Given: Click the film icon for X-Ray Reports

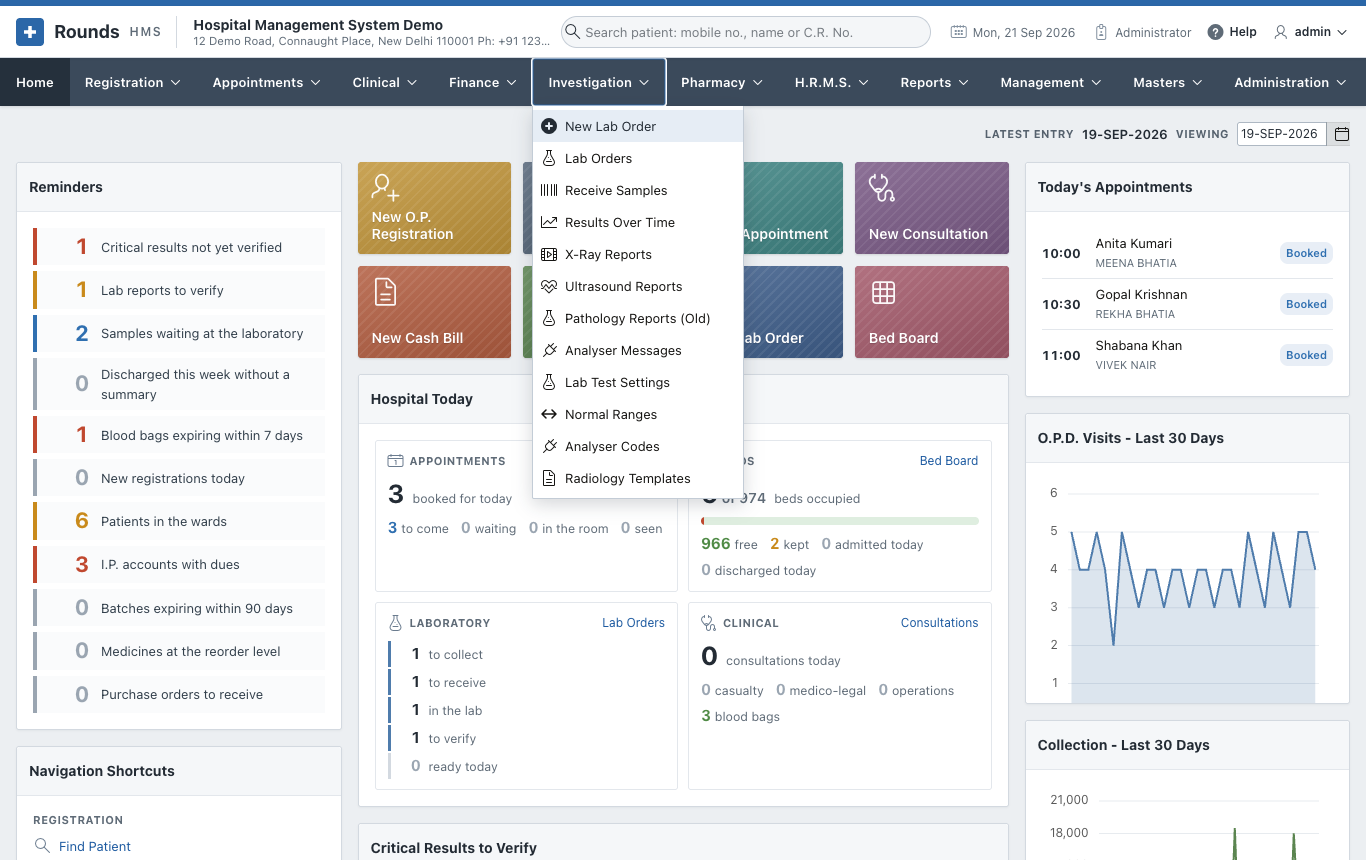Looking at the screenshot, I should (x=548, y=254).
